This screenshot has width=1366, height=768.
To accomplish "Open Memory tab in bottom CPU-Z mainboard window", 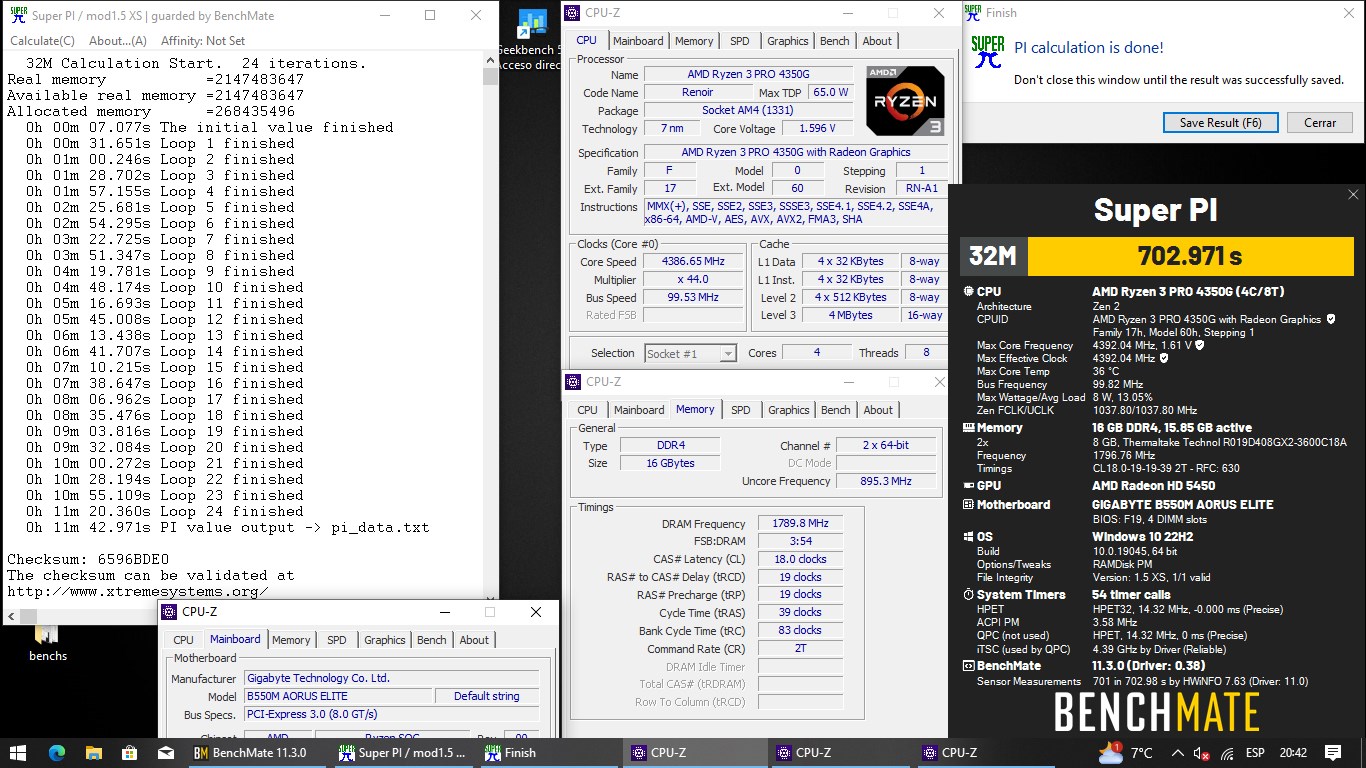I will [291, 640].
